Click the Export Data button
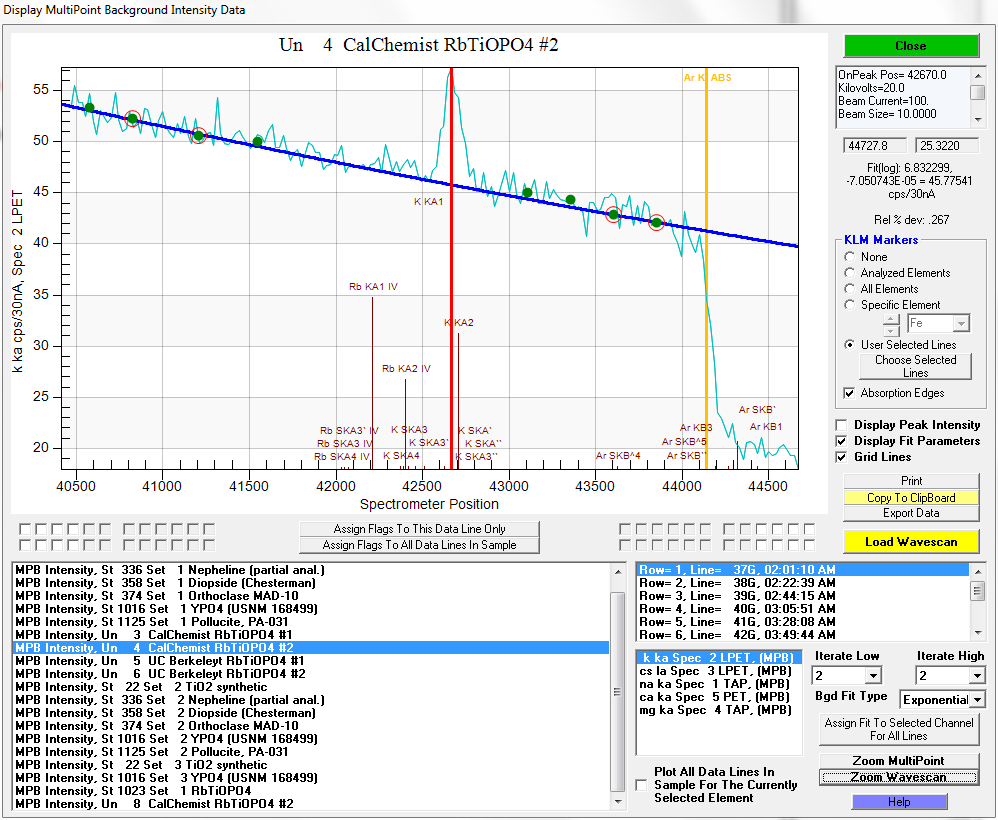The image size is (998, 820). point(910,513)
